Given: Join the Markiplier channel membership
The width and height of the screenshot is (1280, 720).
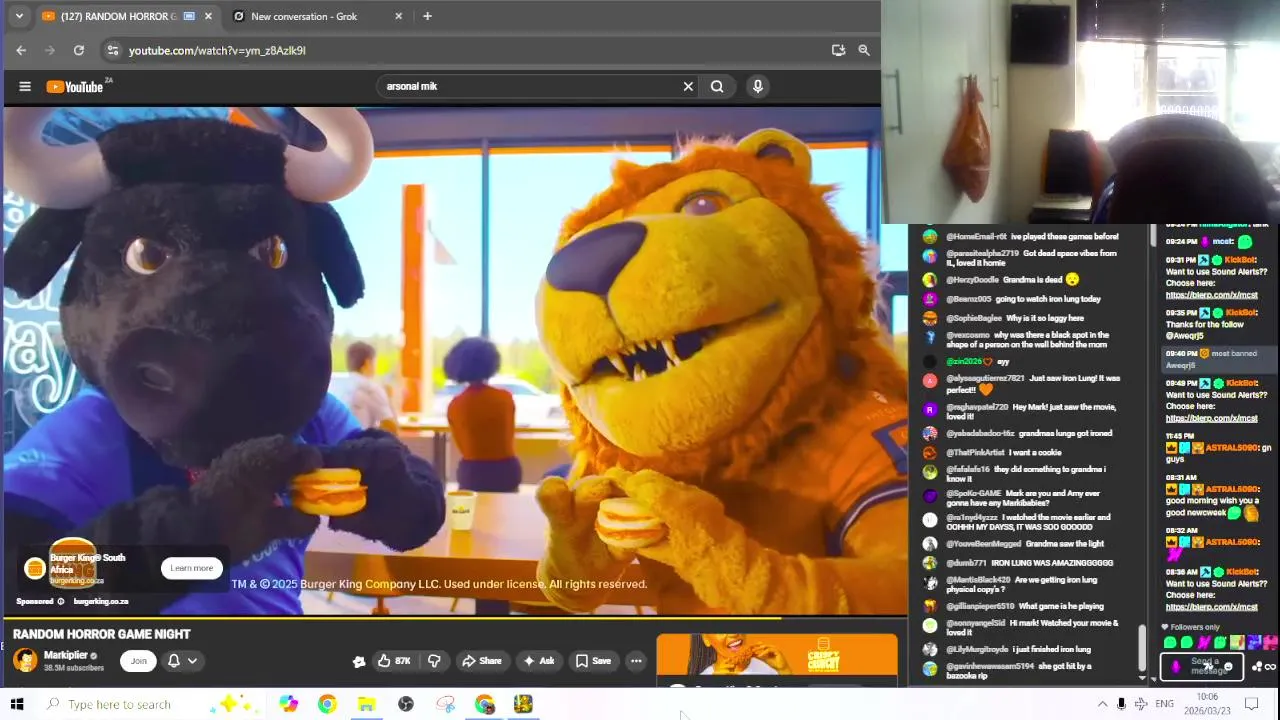Looking at the screenshot, I should (x=139, y=660).
